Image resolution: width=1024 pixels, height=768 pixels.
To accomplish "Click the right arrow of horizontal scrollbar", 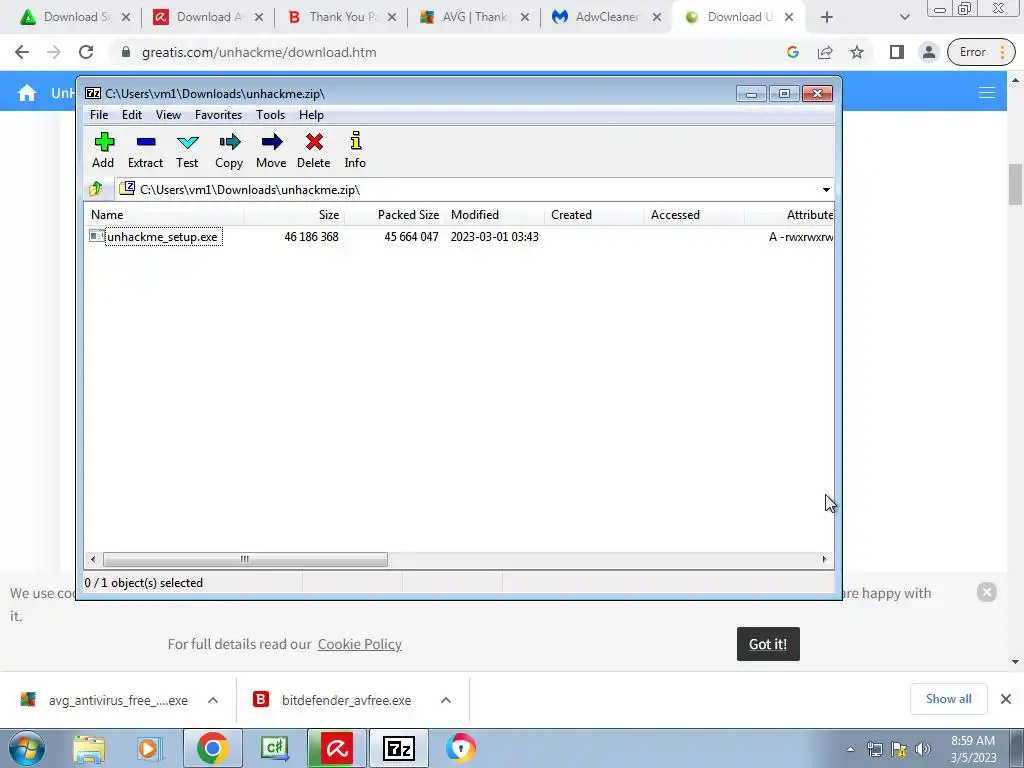I will coord(824,560).
